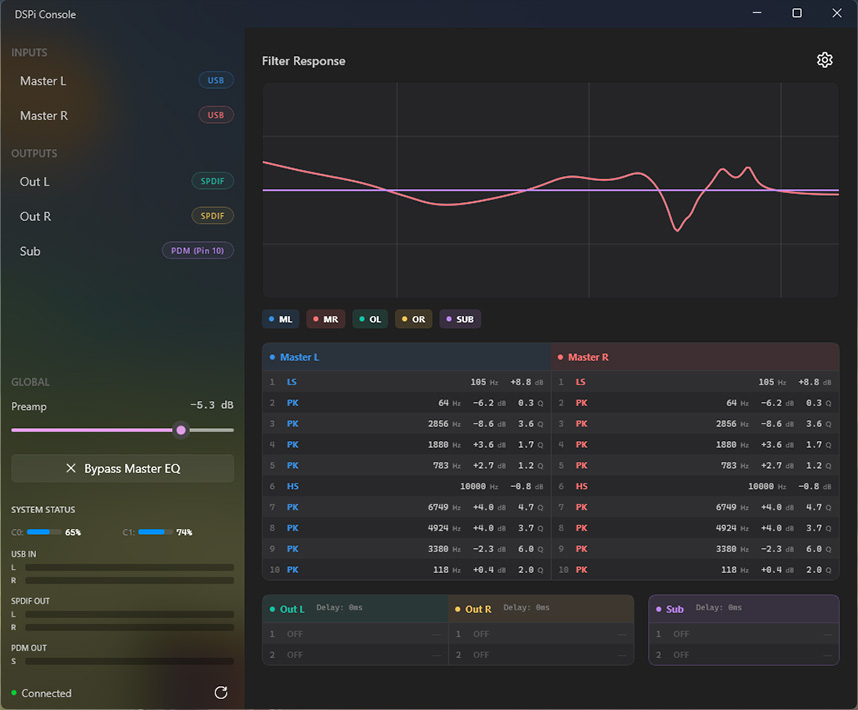Toggle OL curve visibility
This screenshot has width=858, height=710.
pyautogui.click(x=370, y=319)
